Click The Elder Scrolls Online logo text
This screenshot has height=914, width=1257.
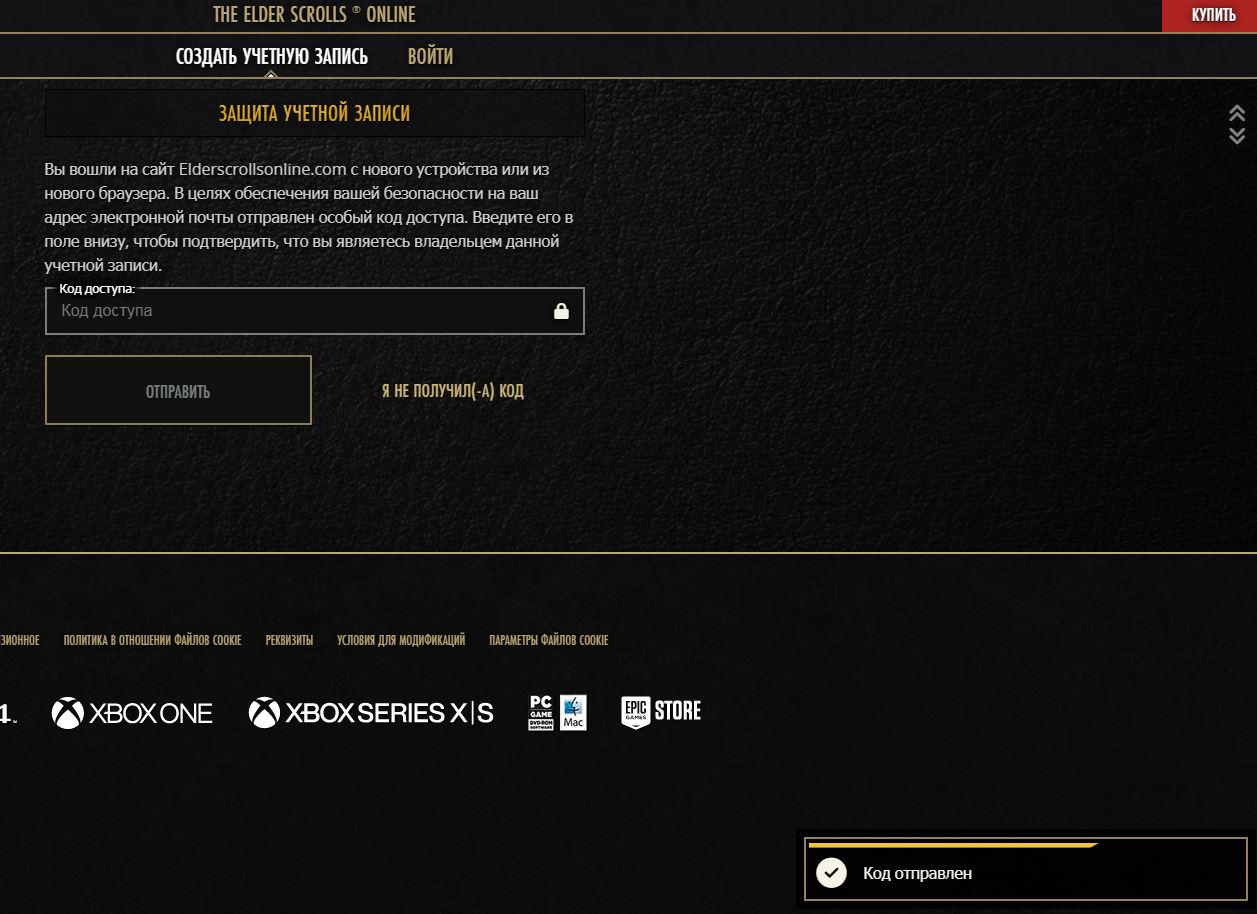coord(314,14)
